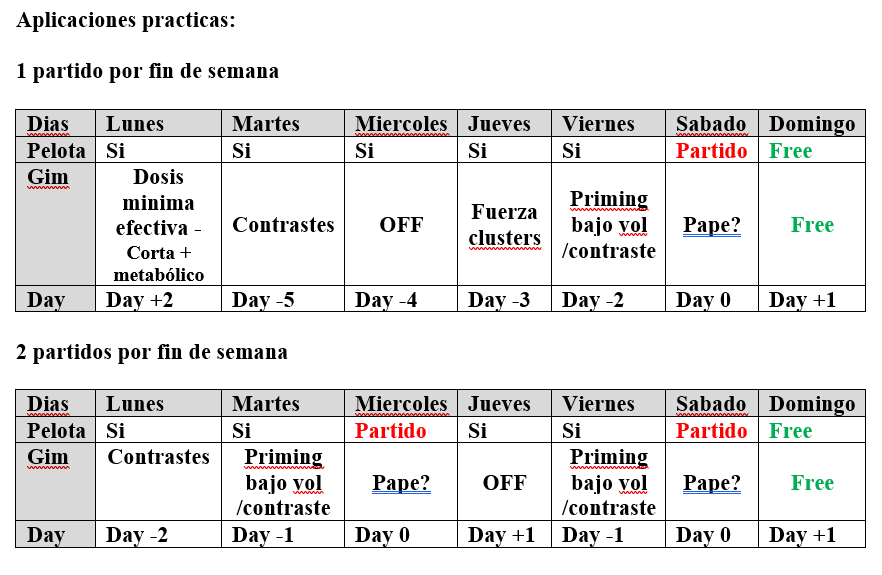Screen dimensions: 882x575
Task: Click the "Day -5" cell
Action: [264, 300]
